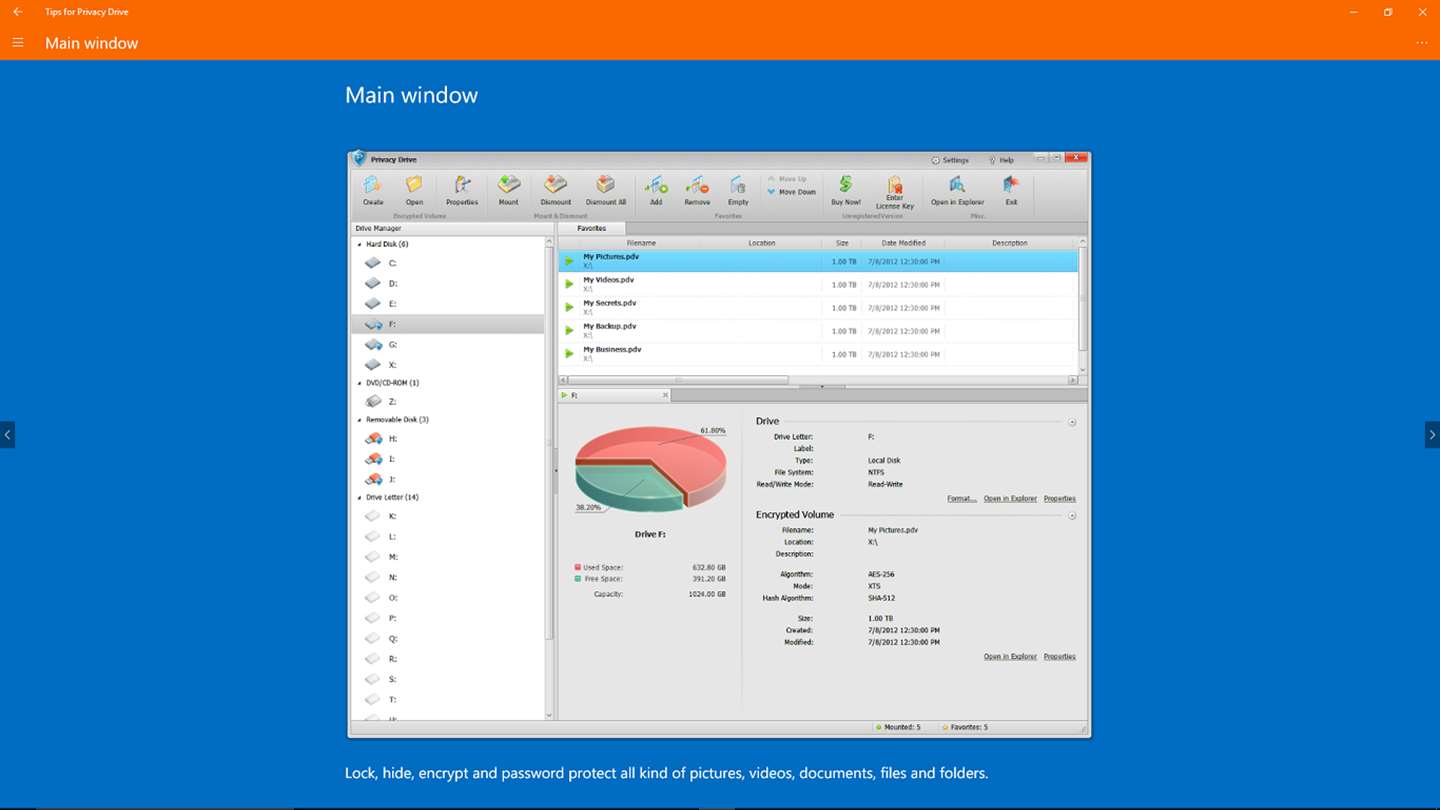Collapse the Drive details section

point(1071,422)
